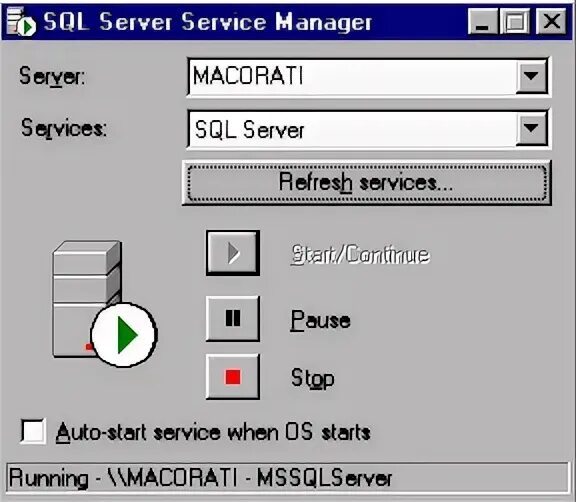
Task: Click the Services: label
Action: [x=64, y=128]
